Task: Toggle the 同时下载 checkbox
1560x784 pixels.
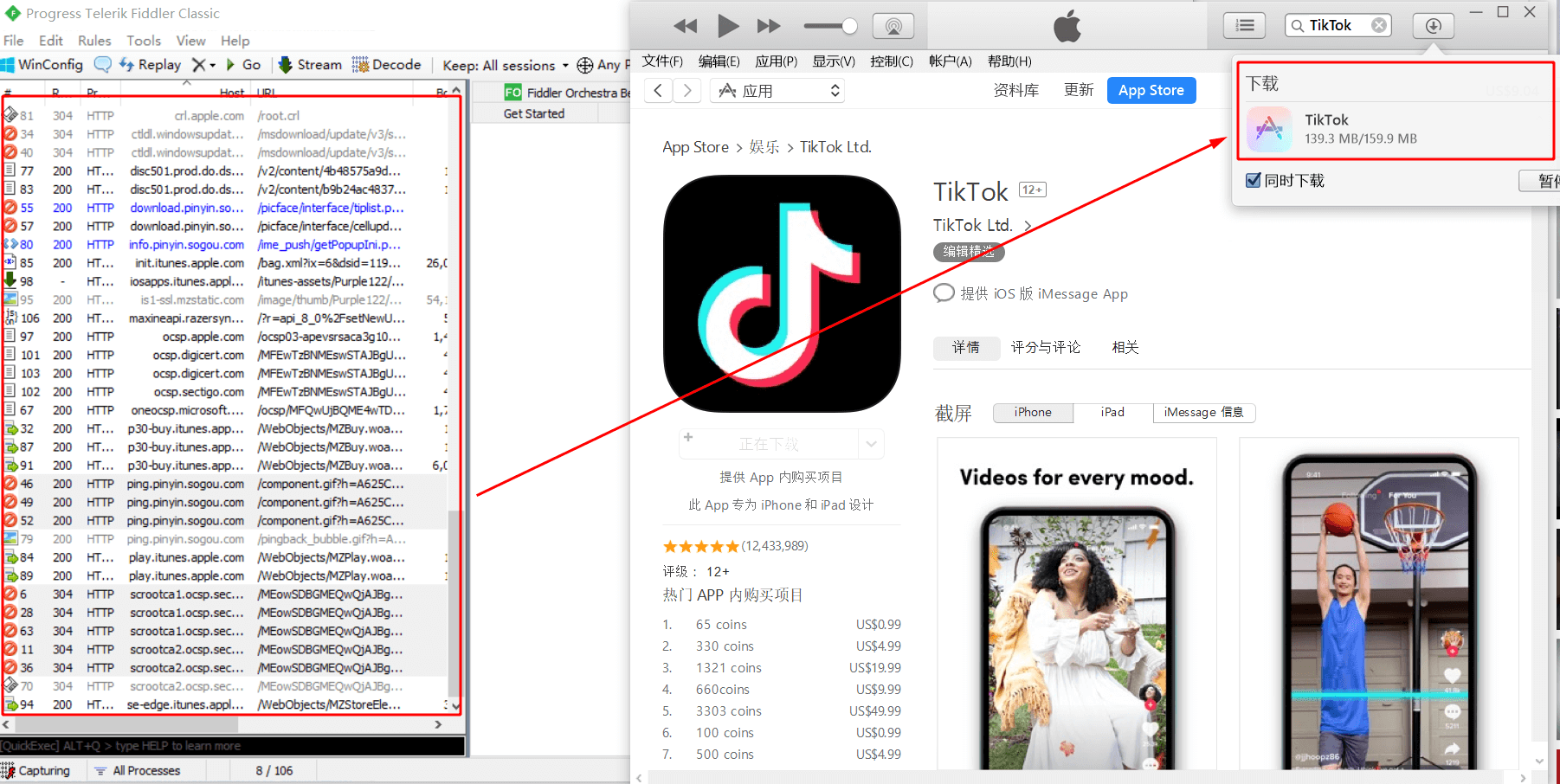Action: [x=1253, y=180]
